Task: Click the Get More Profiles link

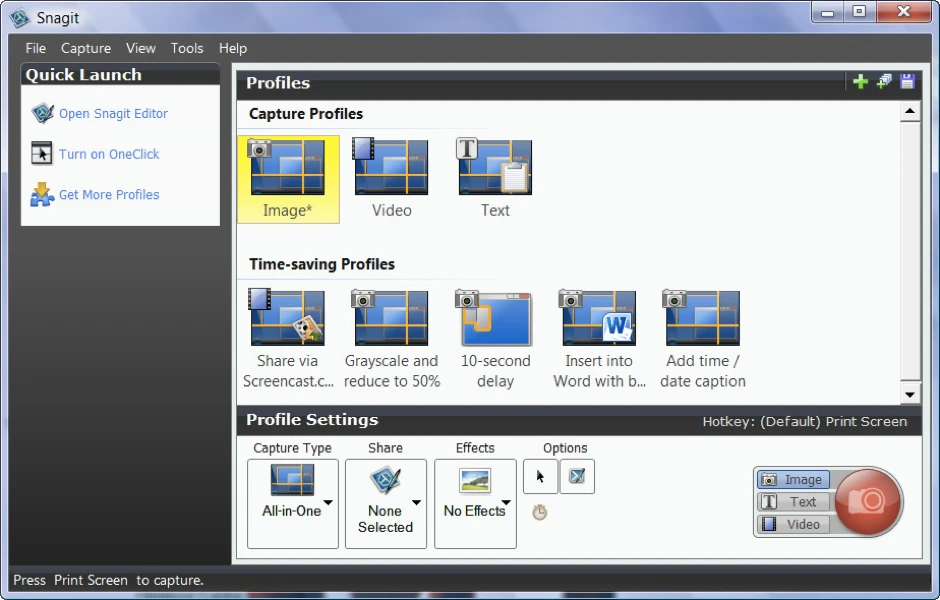Action: pos(109,195)
